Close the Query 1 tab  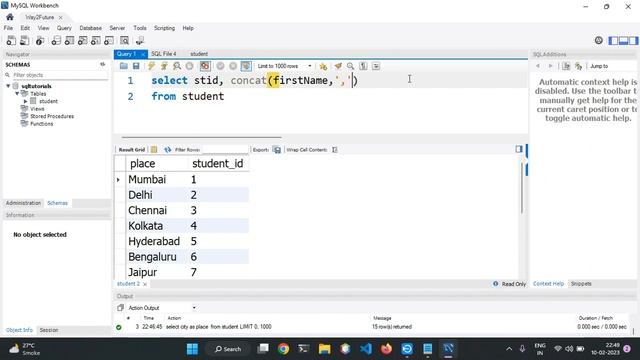[x=143, y=54]
